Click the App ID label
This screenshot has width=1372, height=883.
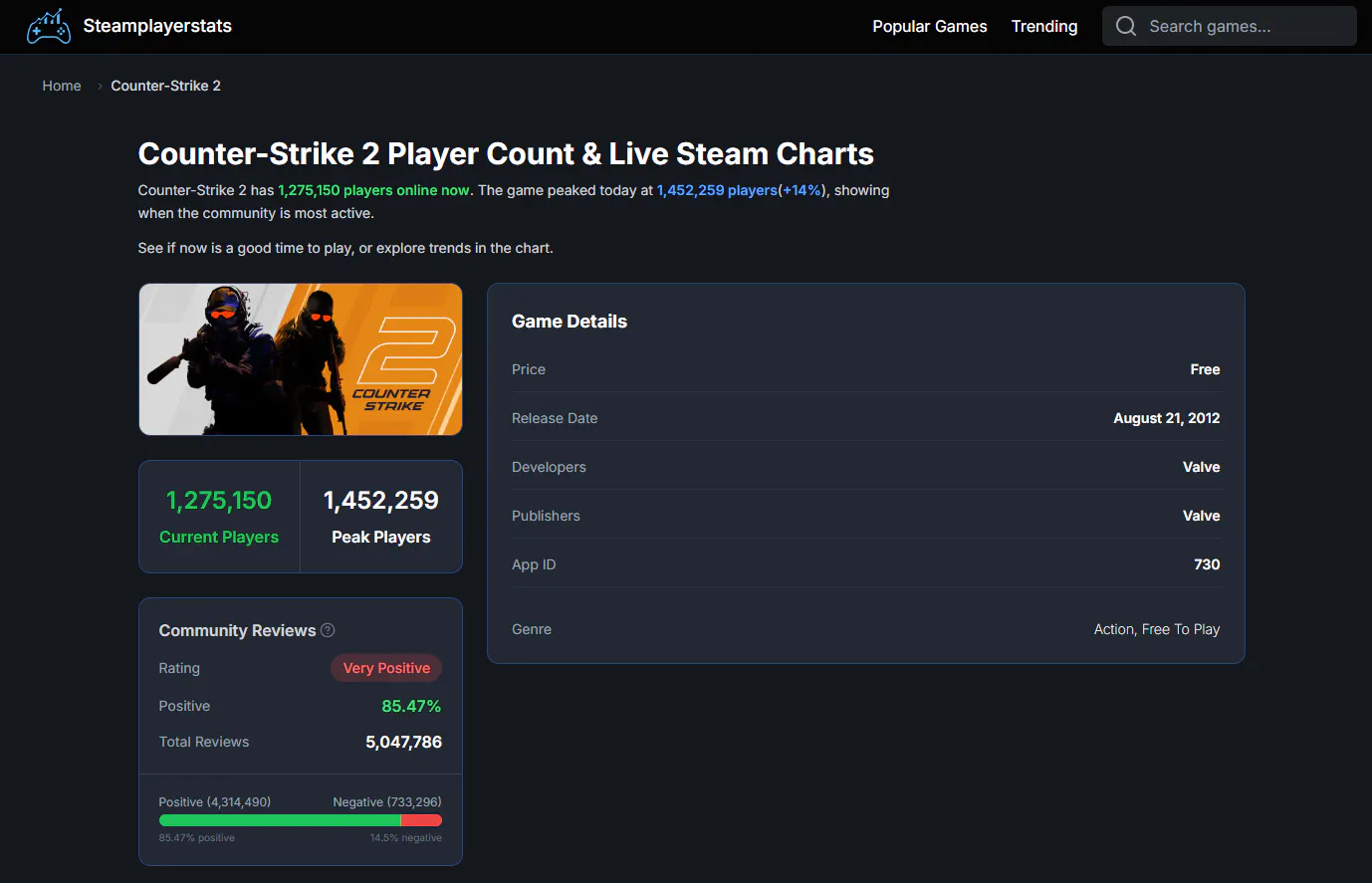pos(534,564)
